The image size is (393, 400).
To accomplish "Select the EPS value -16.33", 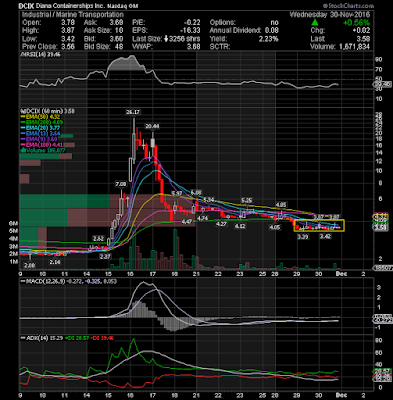I will [190, 31].
